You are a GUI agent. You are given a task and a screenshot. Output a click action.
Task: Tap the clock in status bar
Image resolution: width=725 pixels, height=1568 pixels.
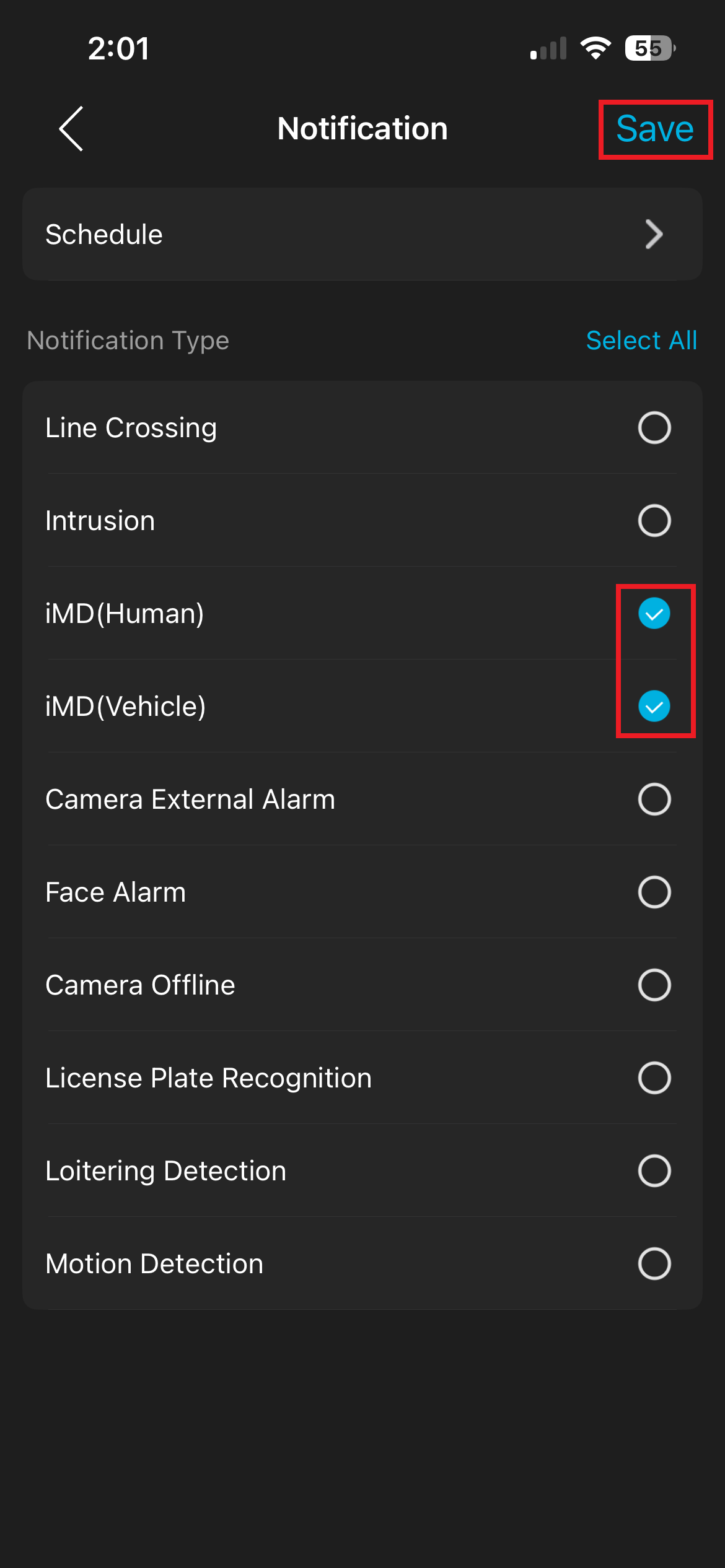[118, 48]
